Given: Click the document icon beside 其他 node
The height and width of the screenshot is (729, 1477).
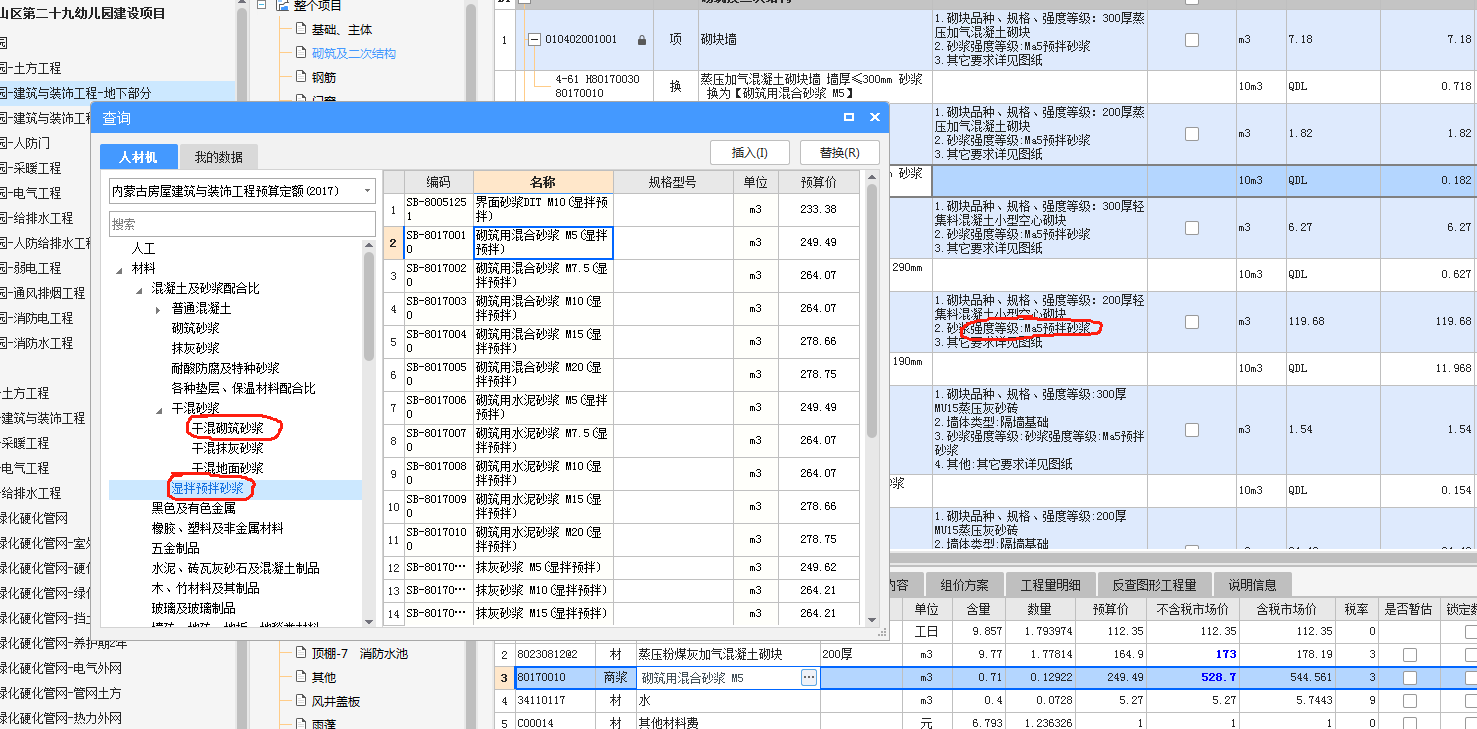Looking at the screenshot, I should coord(301,677).
